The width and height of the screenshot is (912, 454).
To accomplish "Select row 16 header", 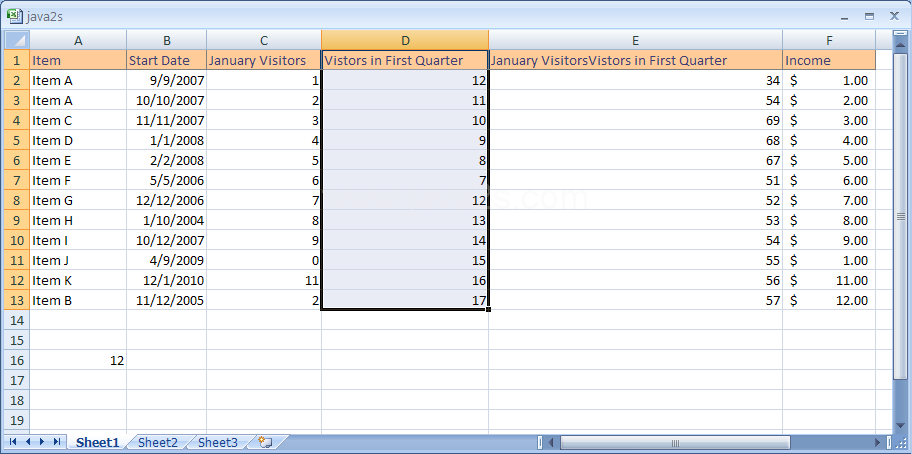I will click(17, 360).
